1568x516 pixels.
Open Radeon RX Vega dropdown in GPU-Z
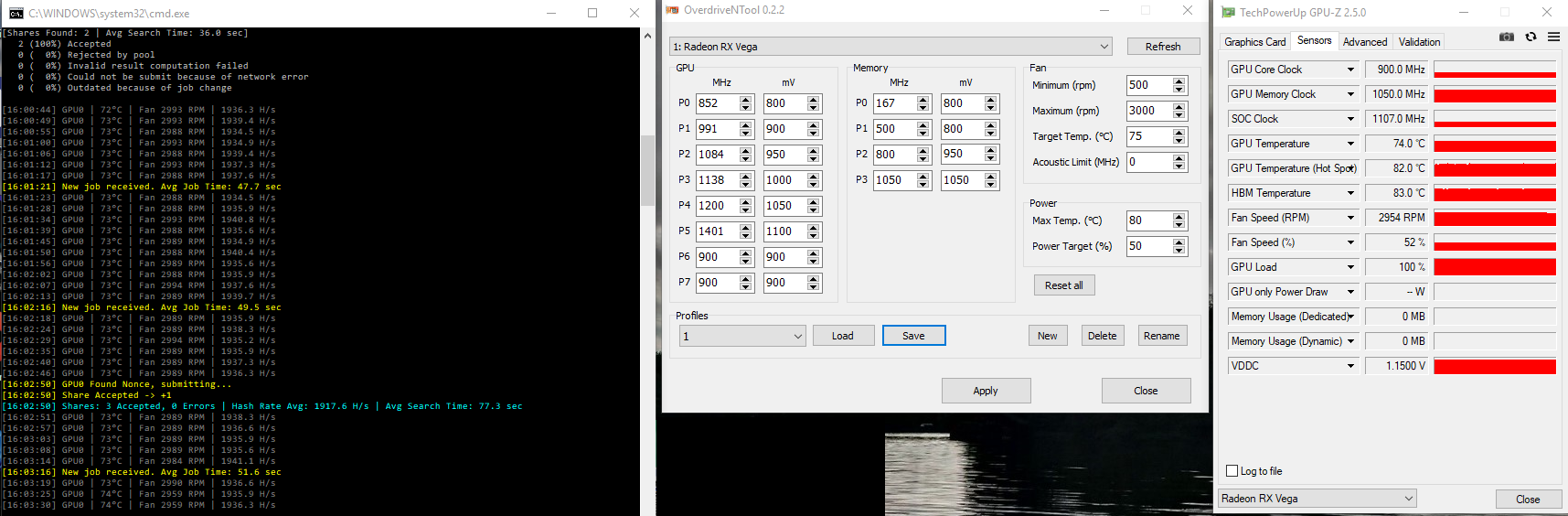point(1317,499)
